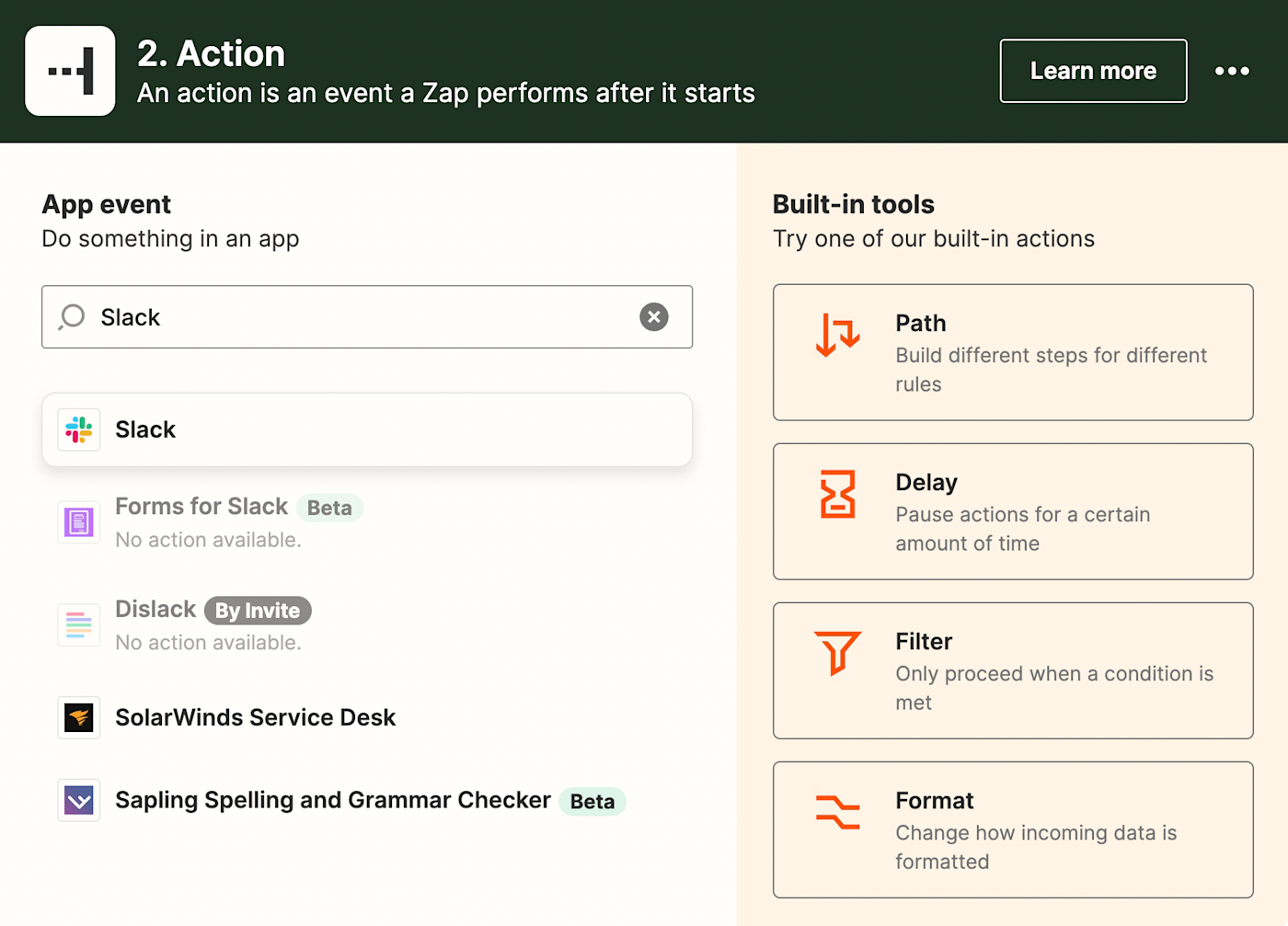Click 'Pause actions for a certain amount' description
The image size is (1288, 926).
point(1023,529)
